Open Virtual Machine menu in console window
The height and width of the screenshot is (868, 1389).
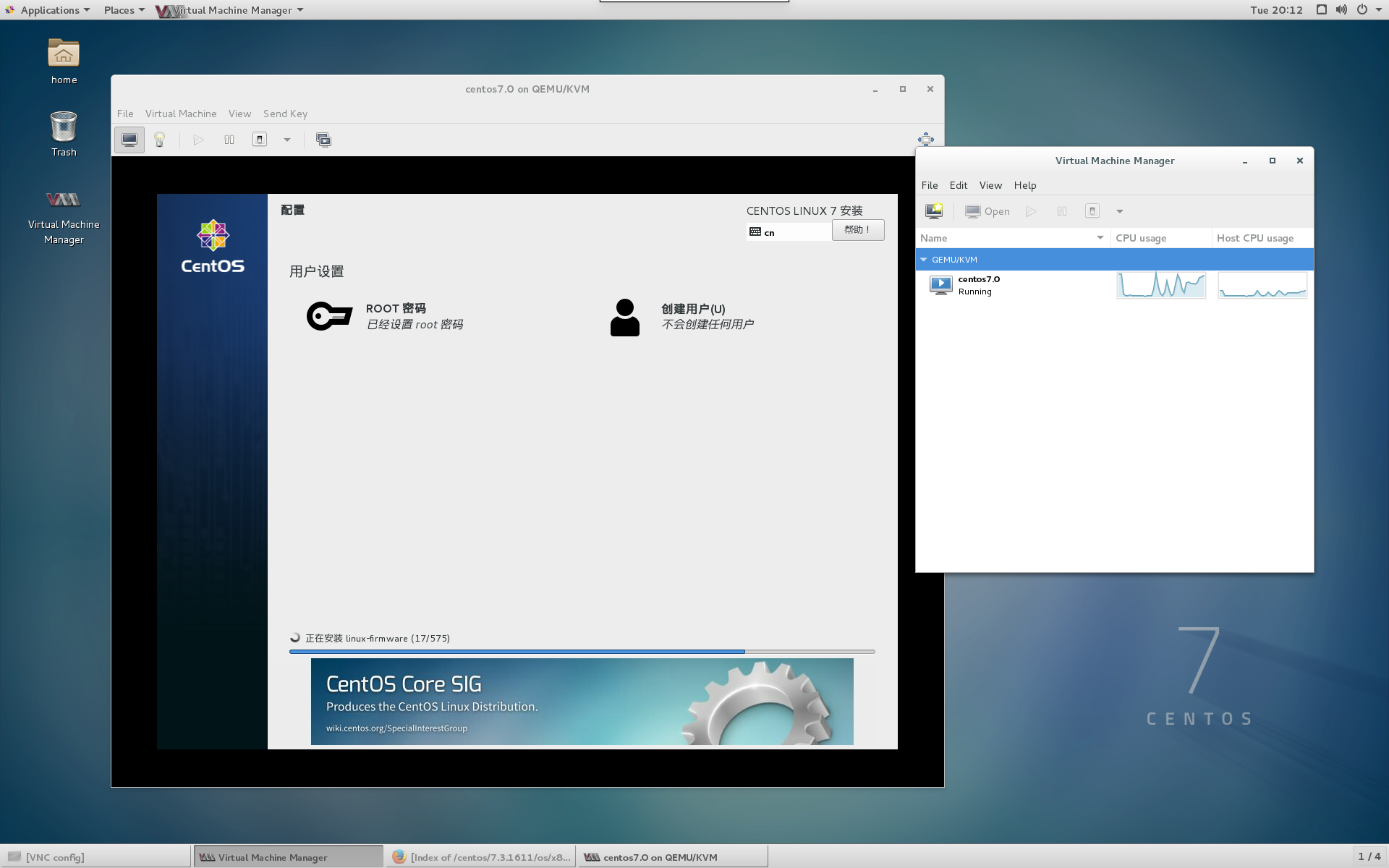point(181,114)
